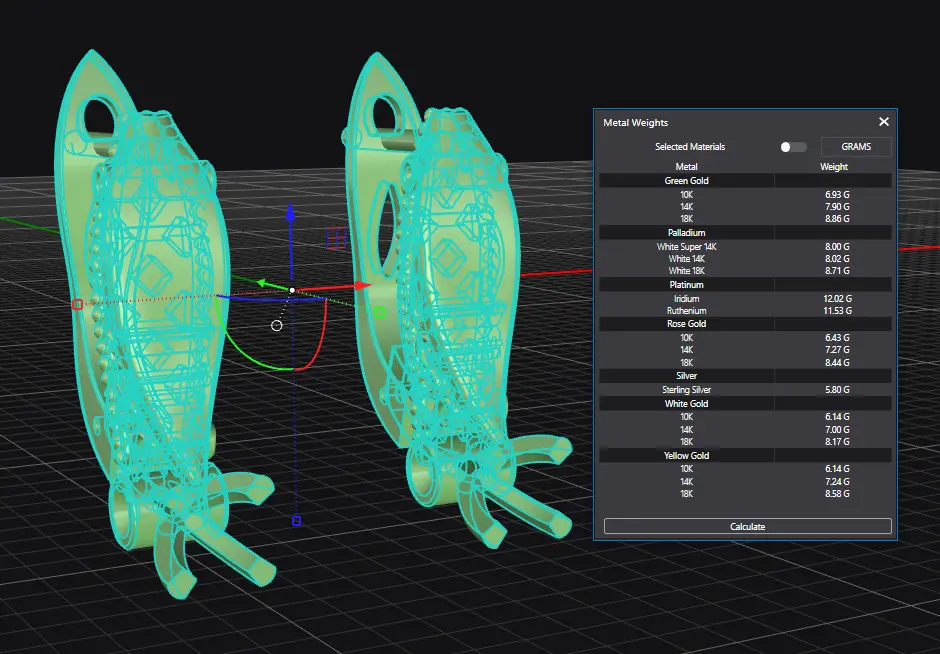The image size is (940, 654).
Task: Click the gumball origin point
Action: click(292, 290)
